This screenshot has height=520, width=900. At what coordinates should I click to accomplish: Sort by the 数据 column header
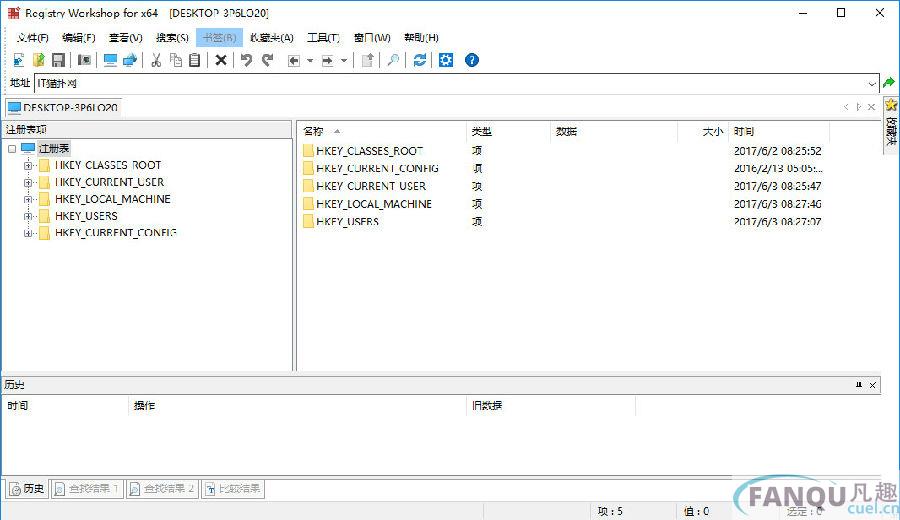point(614,131)
